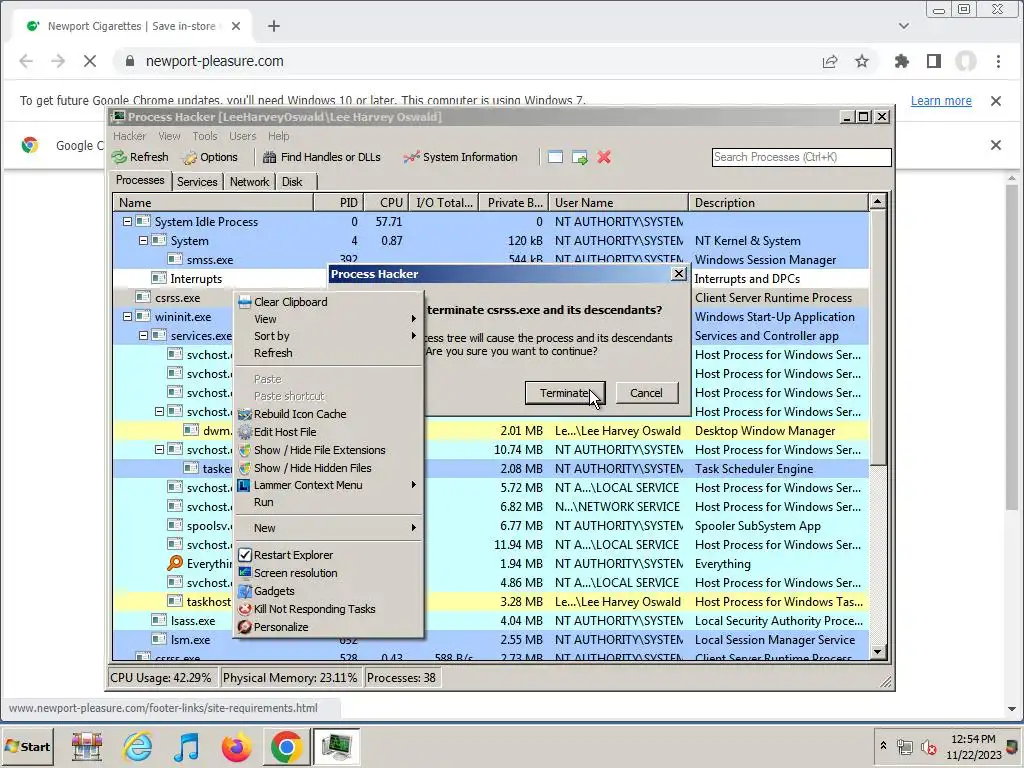
Task: Open the Learn more link in Chrome
Action: [941, 101]
